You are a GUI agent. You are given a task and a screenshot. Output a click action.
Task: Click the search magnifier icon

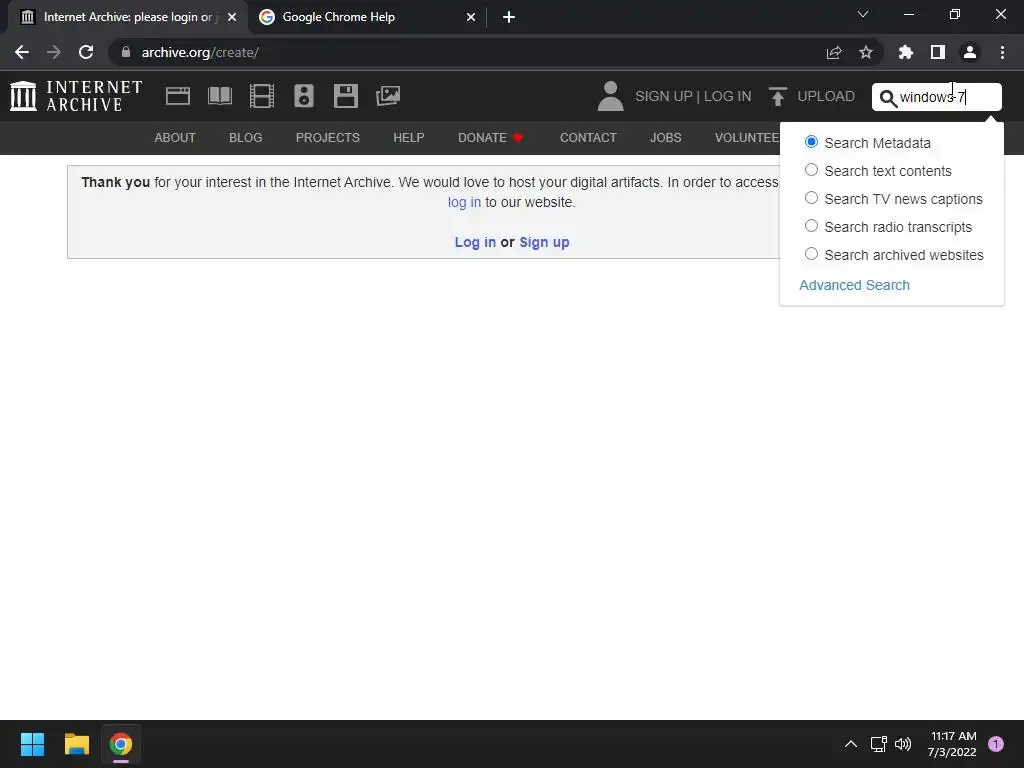point(888,98)
